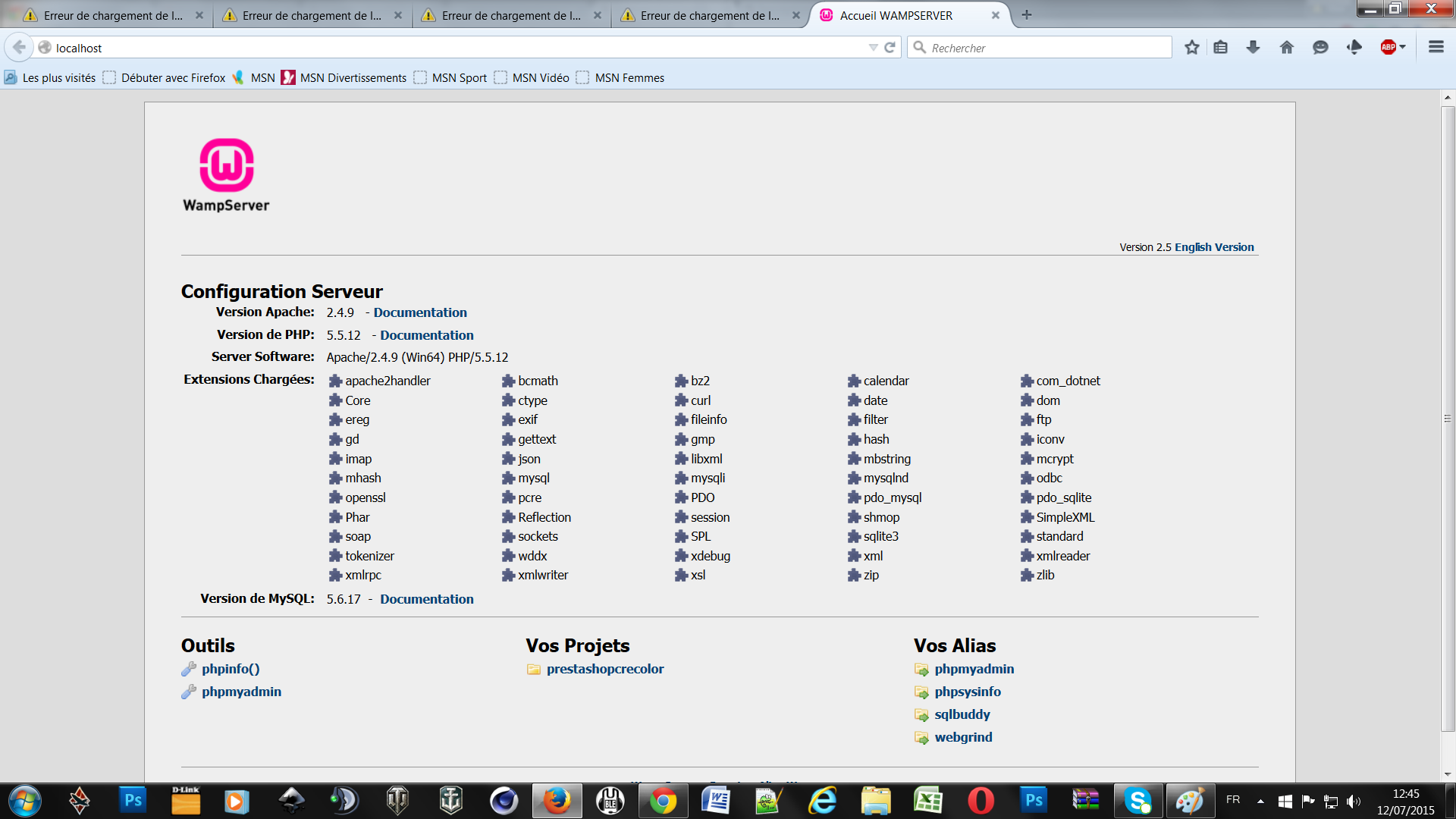Switch to Google Chrome in taskbar

tap(663, 801)
